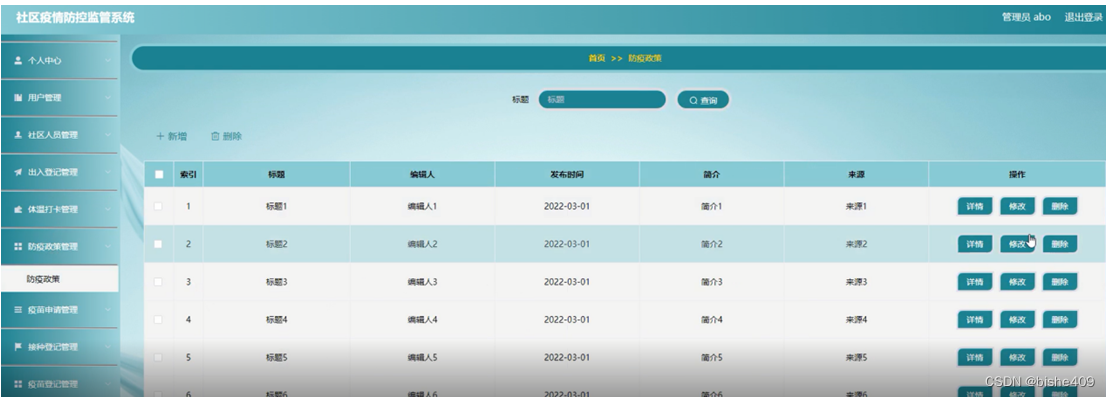This screenshot has width=1110, height=397.
Task: Click 修改 for row 标题1
Action: (x=1017, y=207)
